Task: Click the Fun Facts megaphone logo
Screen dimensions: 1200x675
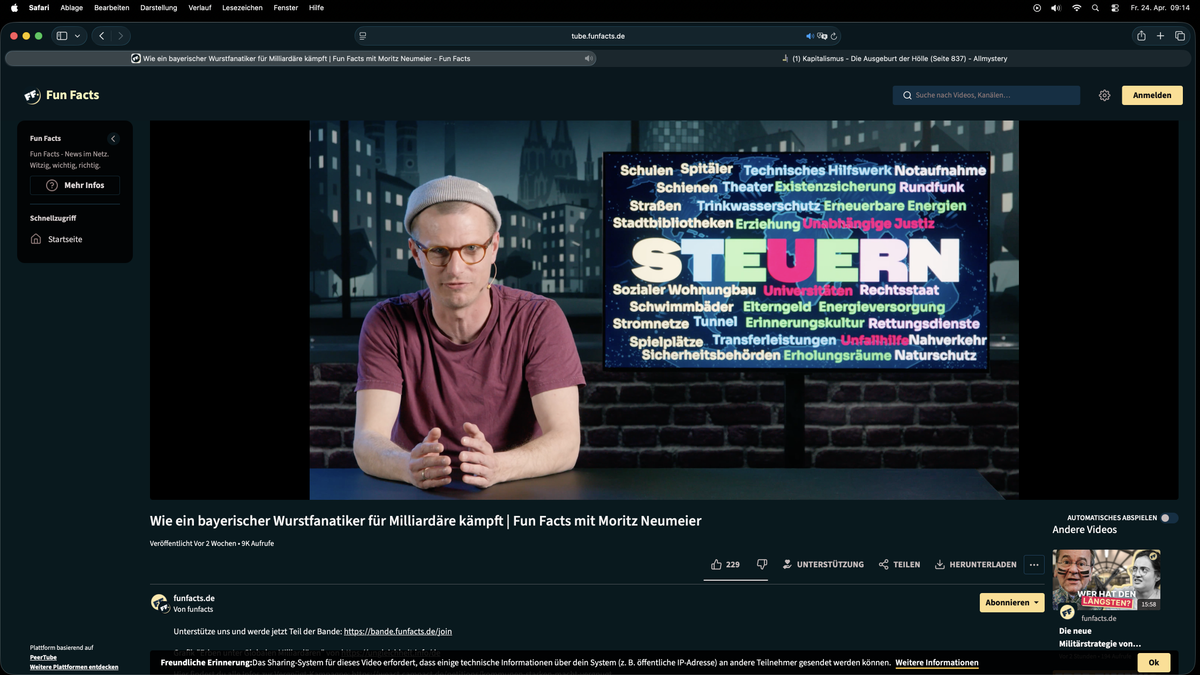Action: 33,96
